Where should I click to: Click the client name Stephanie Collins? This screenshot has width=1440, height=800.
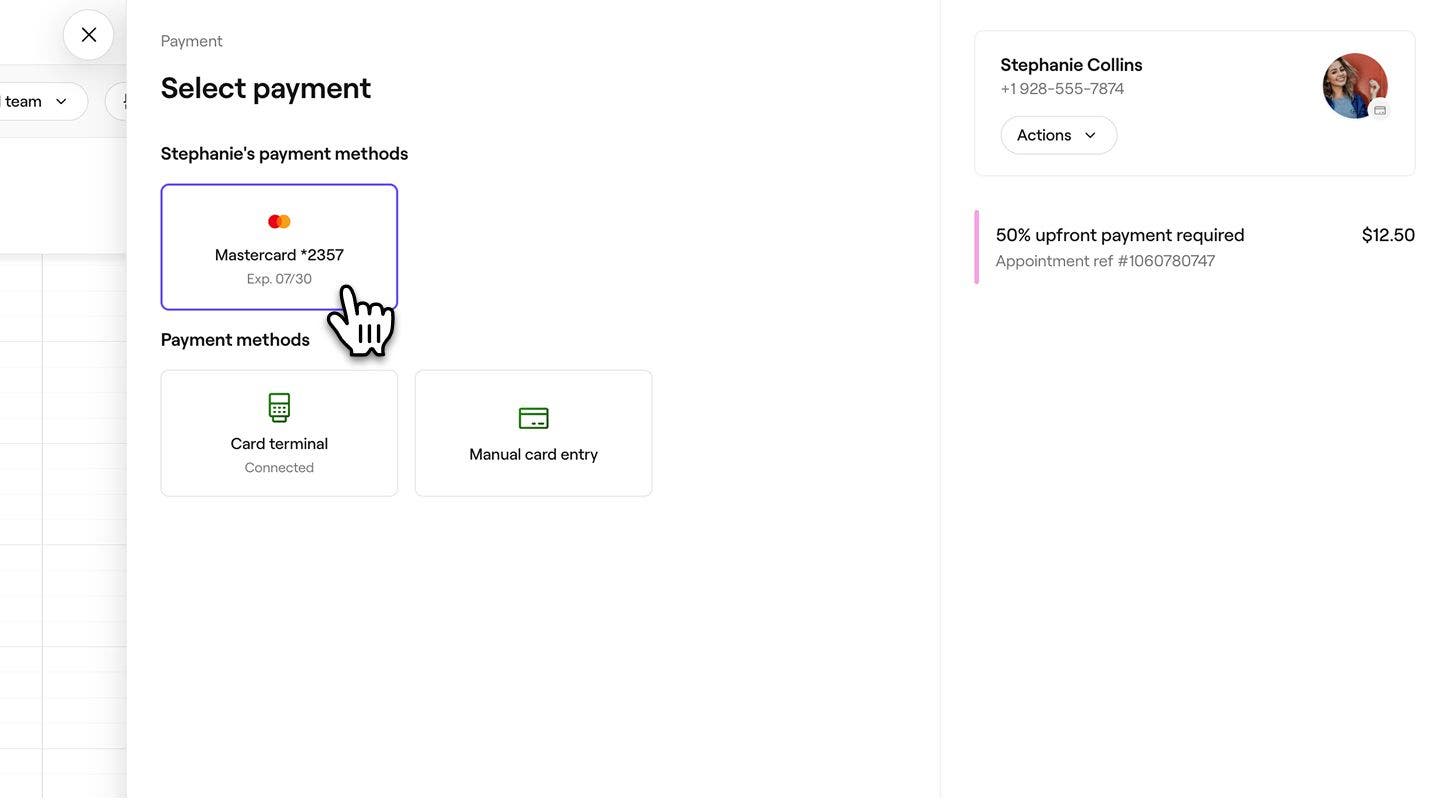click(1071, 65)
